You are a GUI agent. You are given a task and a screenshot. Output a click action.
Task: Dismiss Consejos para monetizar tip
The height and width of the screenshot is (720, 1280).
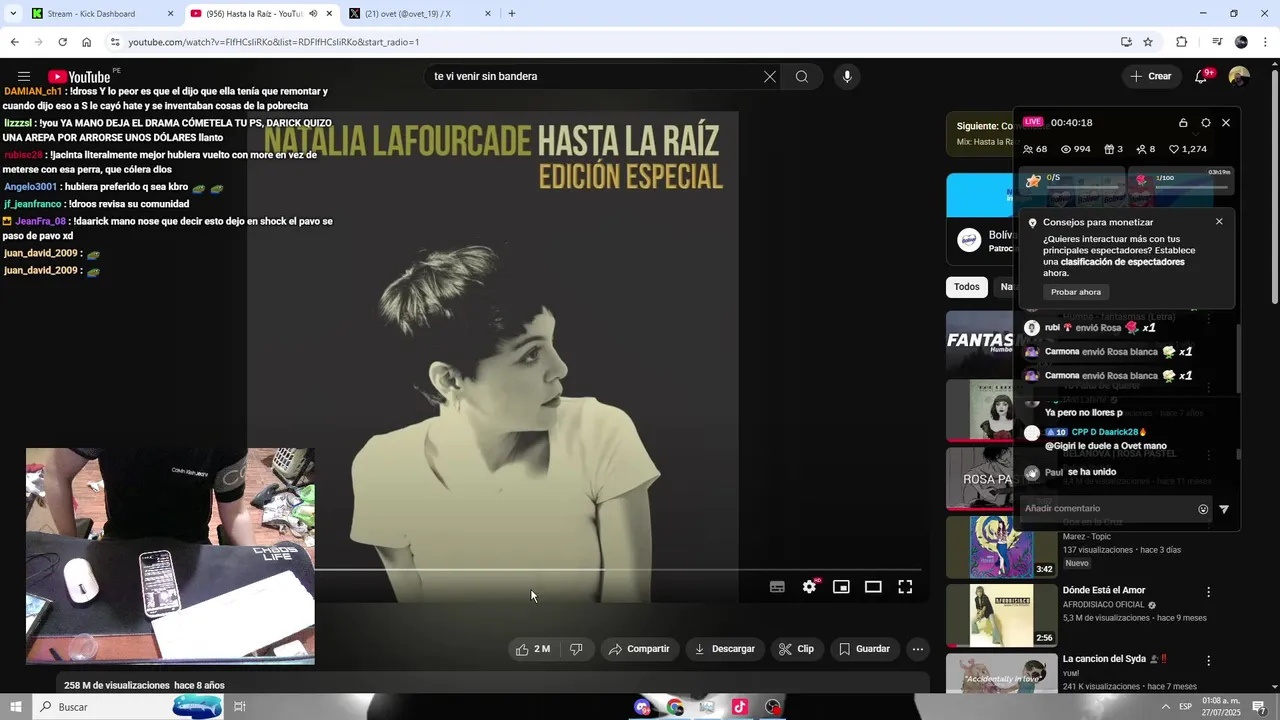[x=1219, y=222]
